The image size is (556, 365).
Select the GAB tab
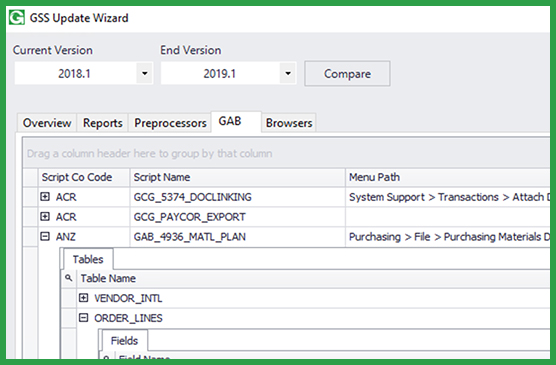pos(236,122)
